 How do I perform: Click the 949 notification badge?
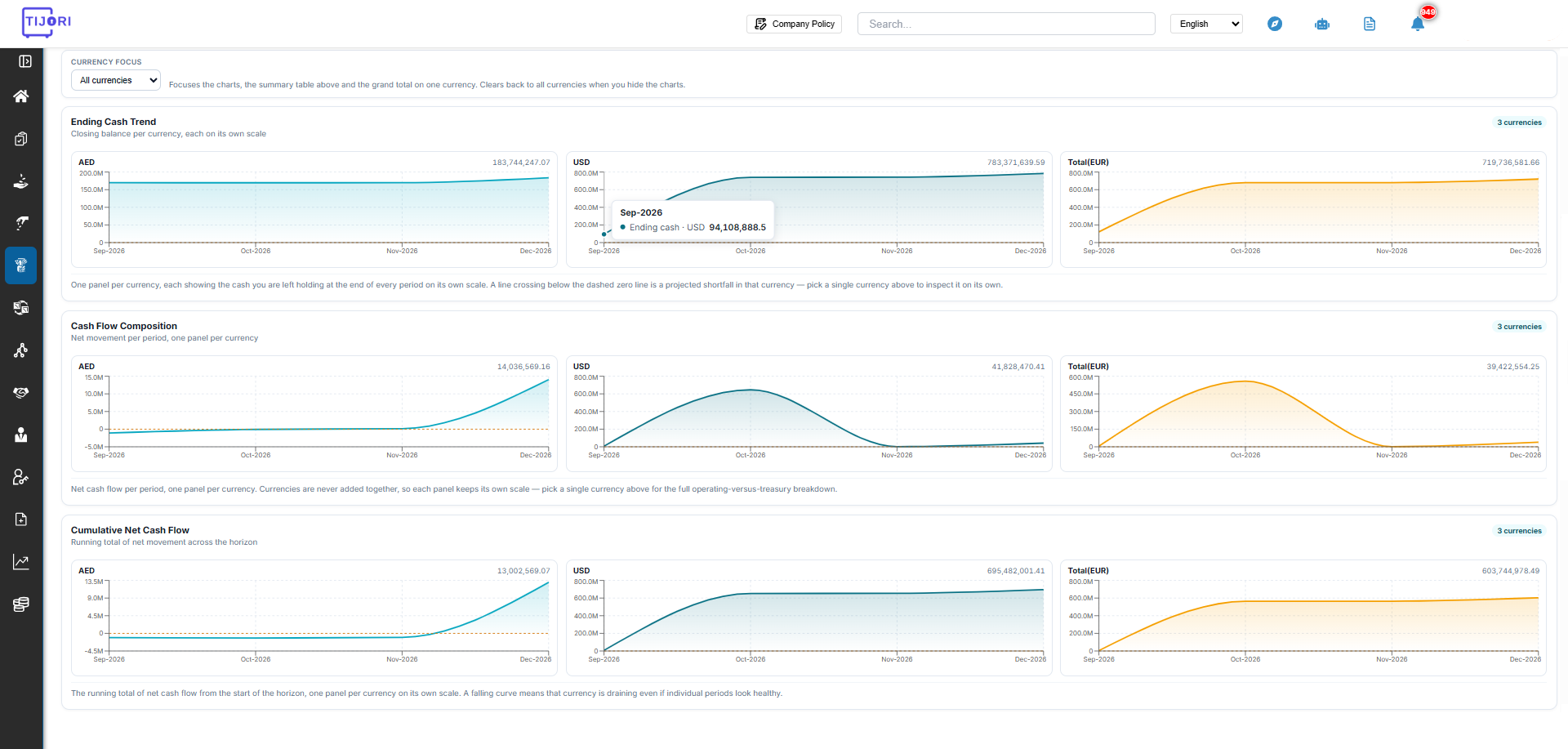tap(1428, 11)
